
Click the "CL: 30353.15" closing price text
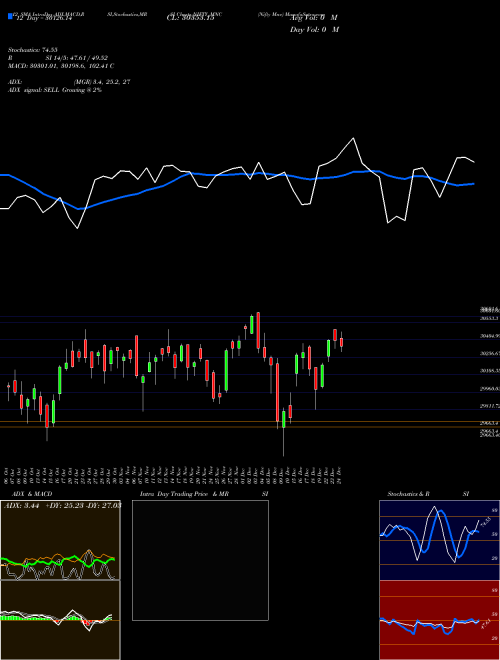(x=191, y=18)
